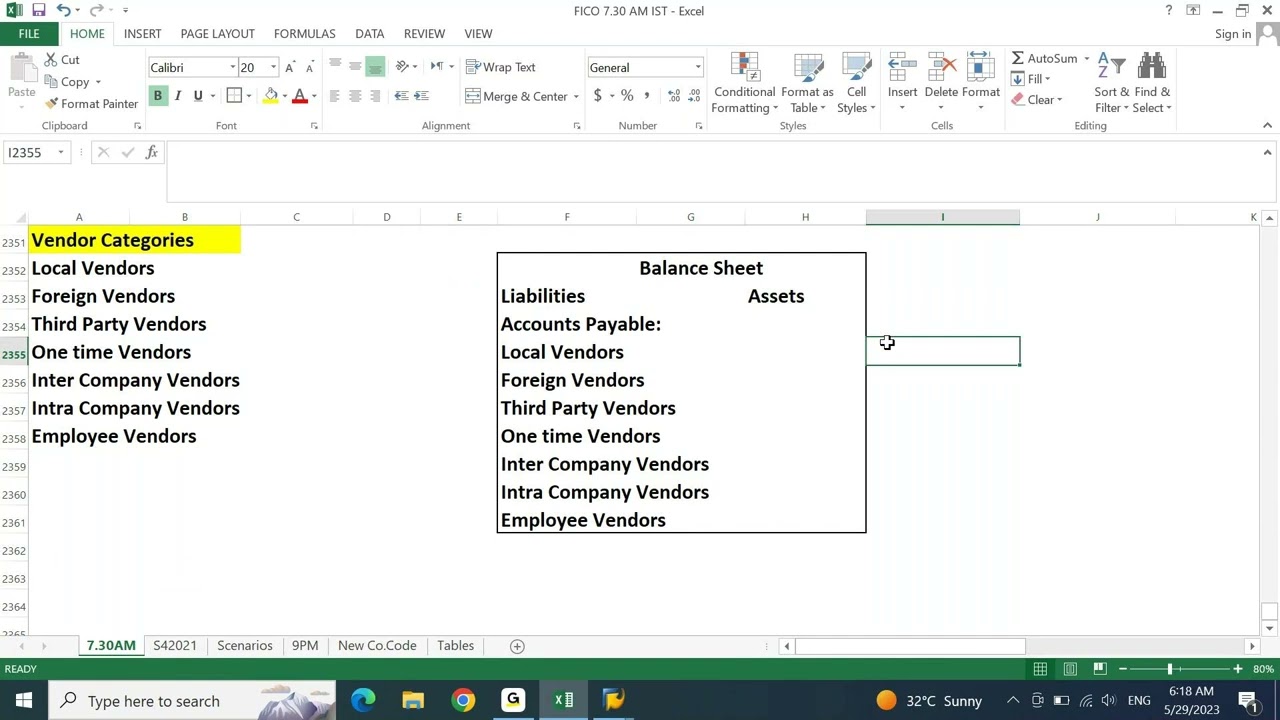Click the Undo arrow icon

click(63, 10)
